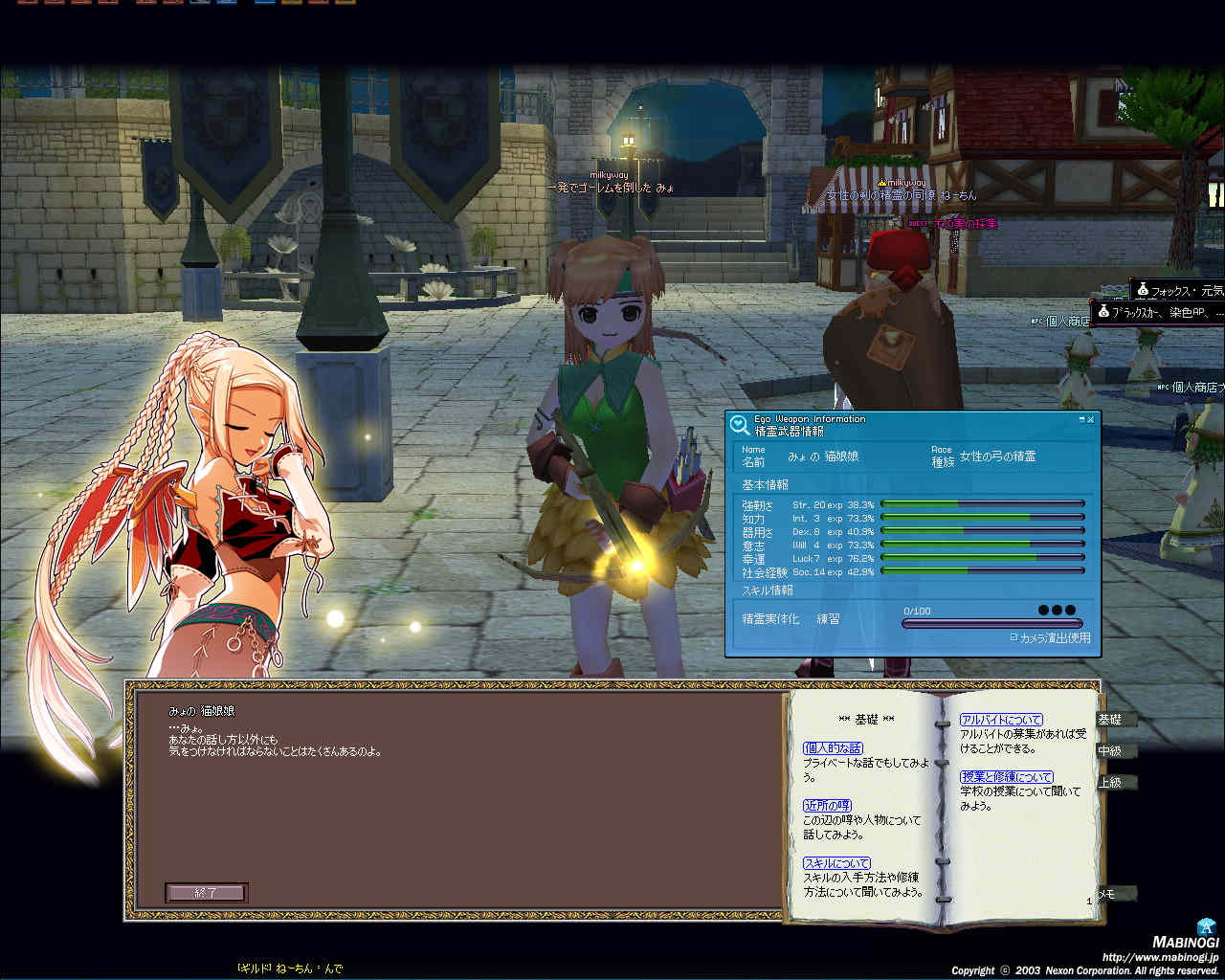Click the Mabinogi logo icon above the title

click(x=1205, y=925)
